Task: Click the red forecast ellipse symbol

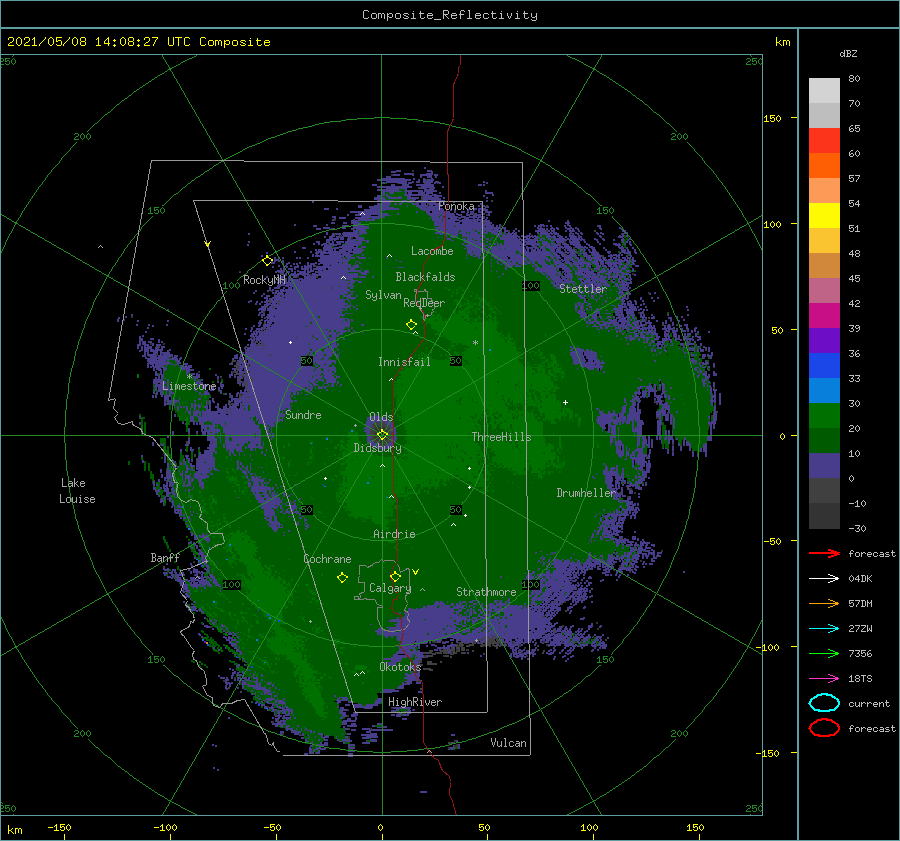Action: tap(824, 728)
